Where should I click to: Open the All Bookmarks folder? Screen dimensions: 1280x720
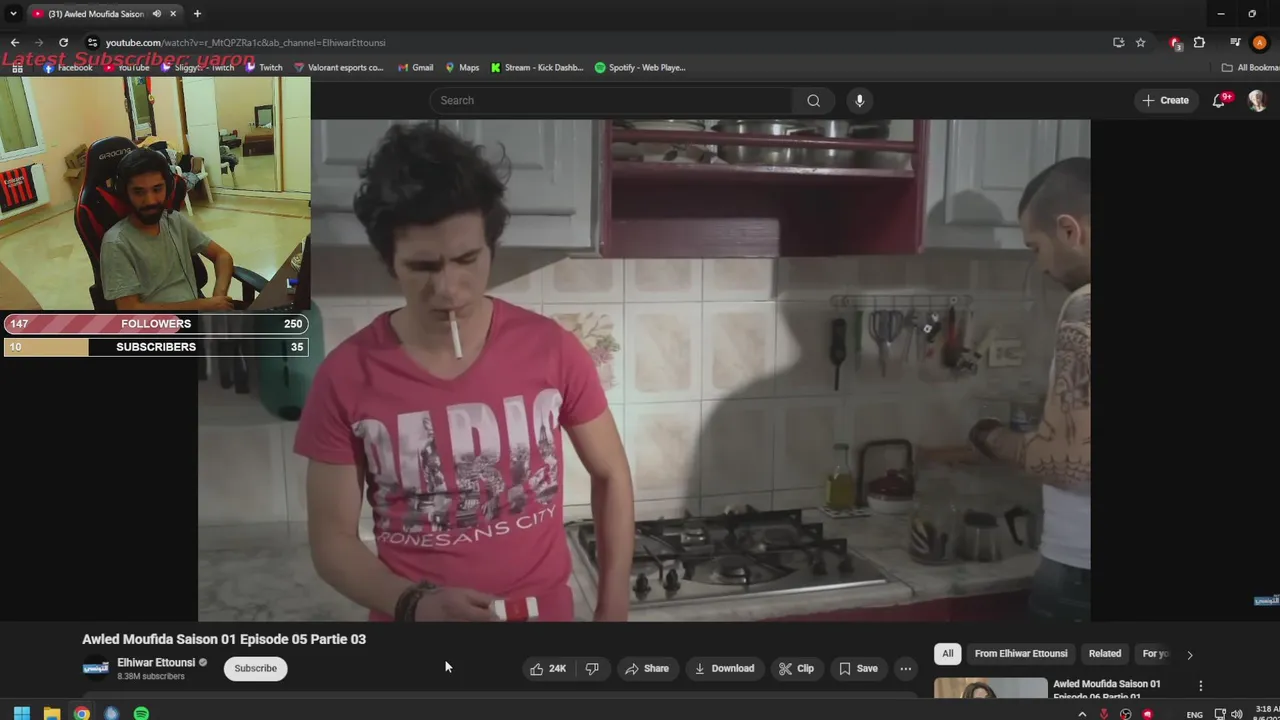pyautogui.click(x=1250, y=67)
